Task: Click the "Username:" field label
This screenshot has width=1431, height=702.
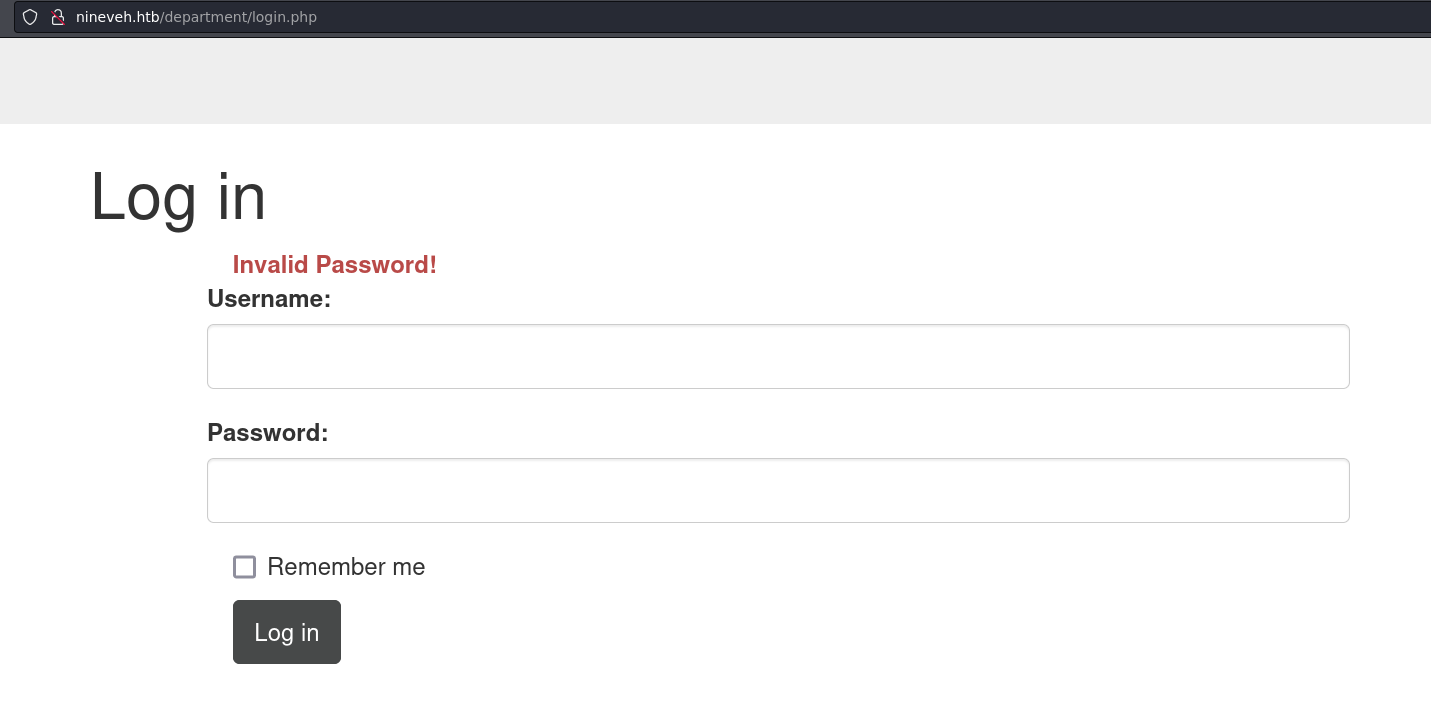Action: click(x=269, y=299)
